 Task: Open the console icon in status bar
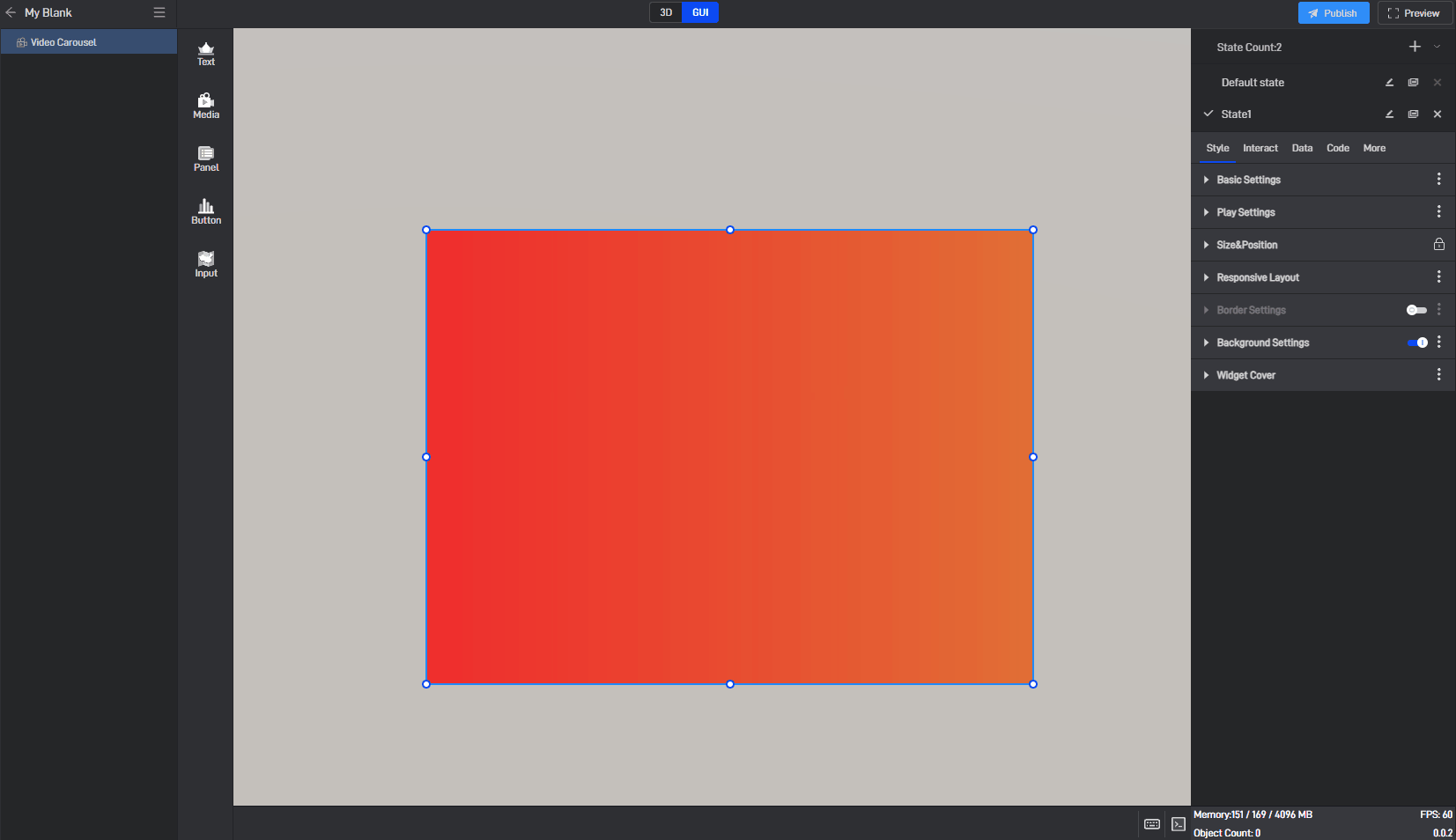coord(1178,824)
